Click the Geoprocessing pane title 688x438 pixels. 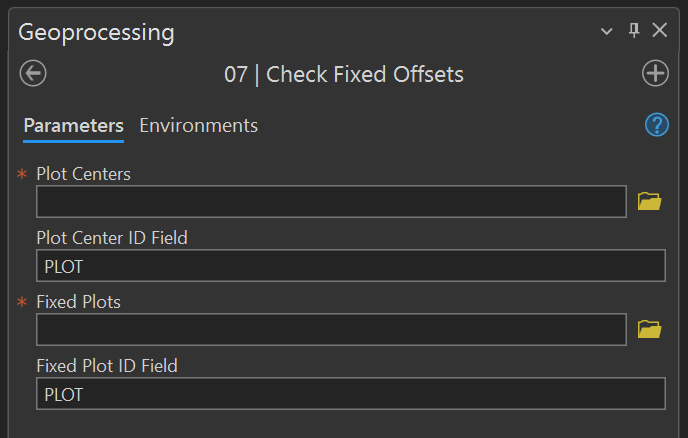96,32
